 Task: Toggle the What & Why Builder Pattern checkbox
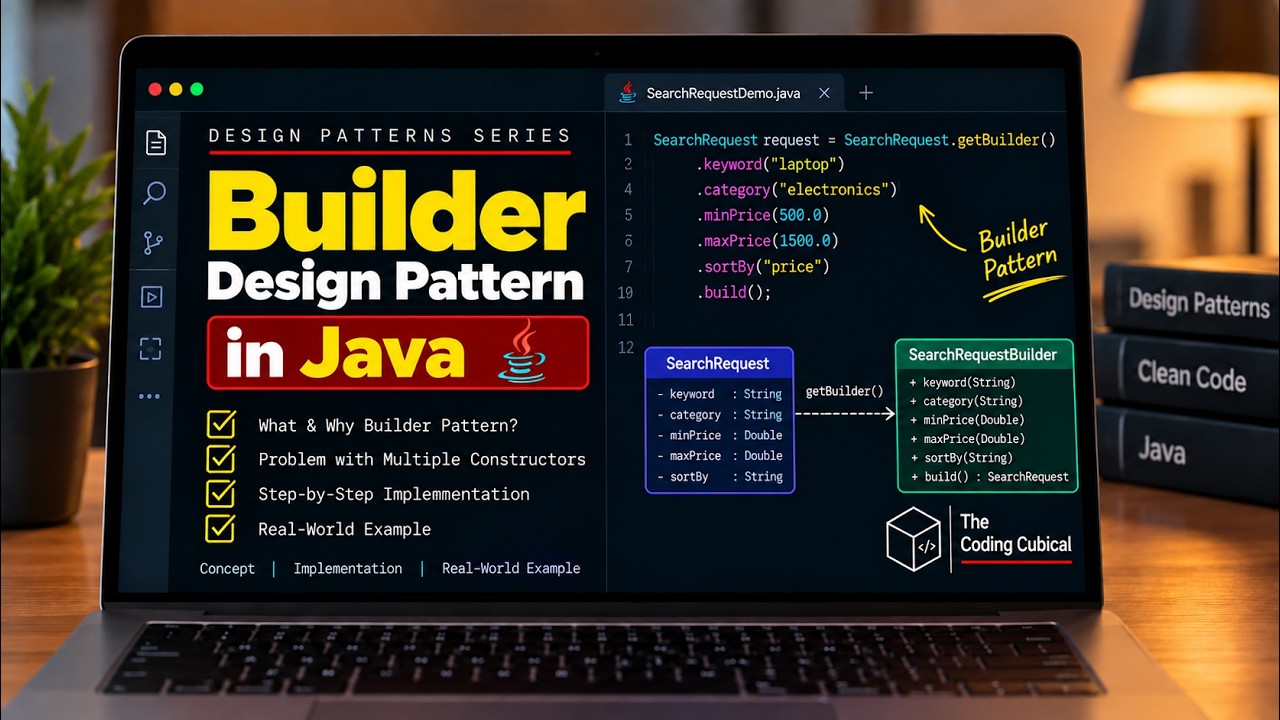[x=220, y=424]
